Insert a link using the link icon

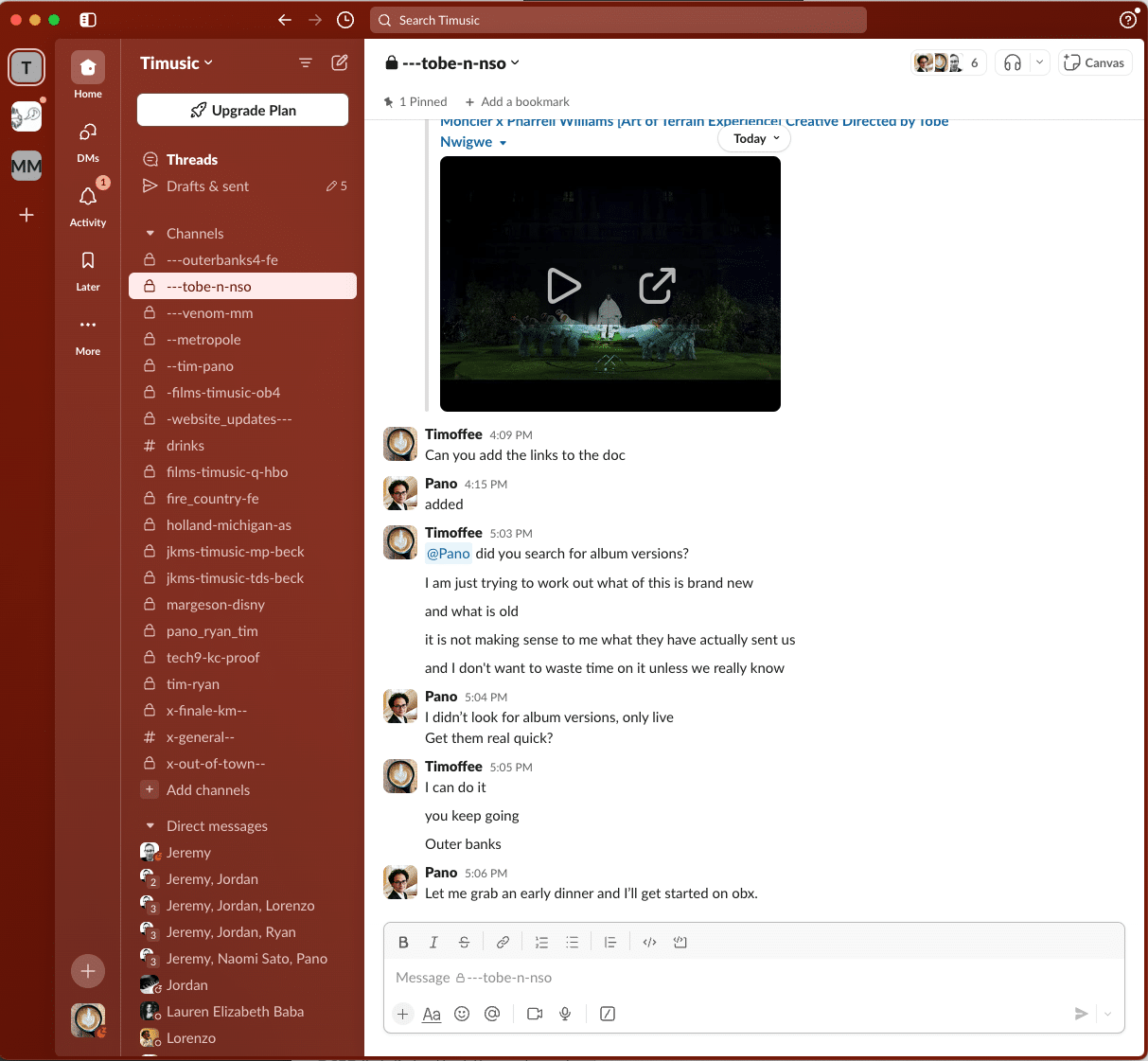tap(503, 942)
